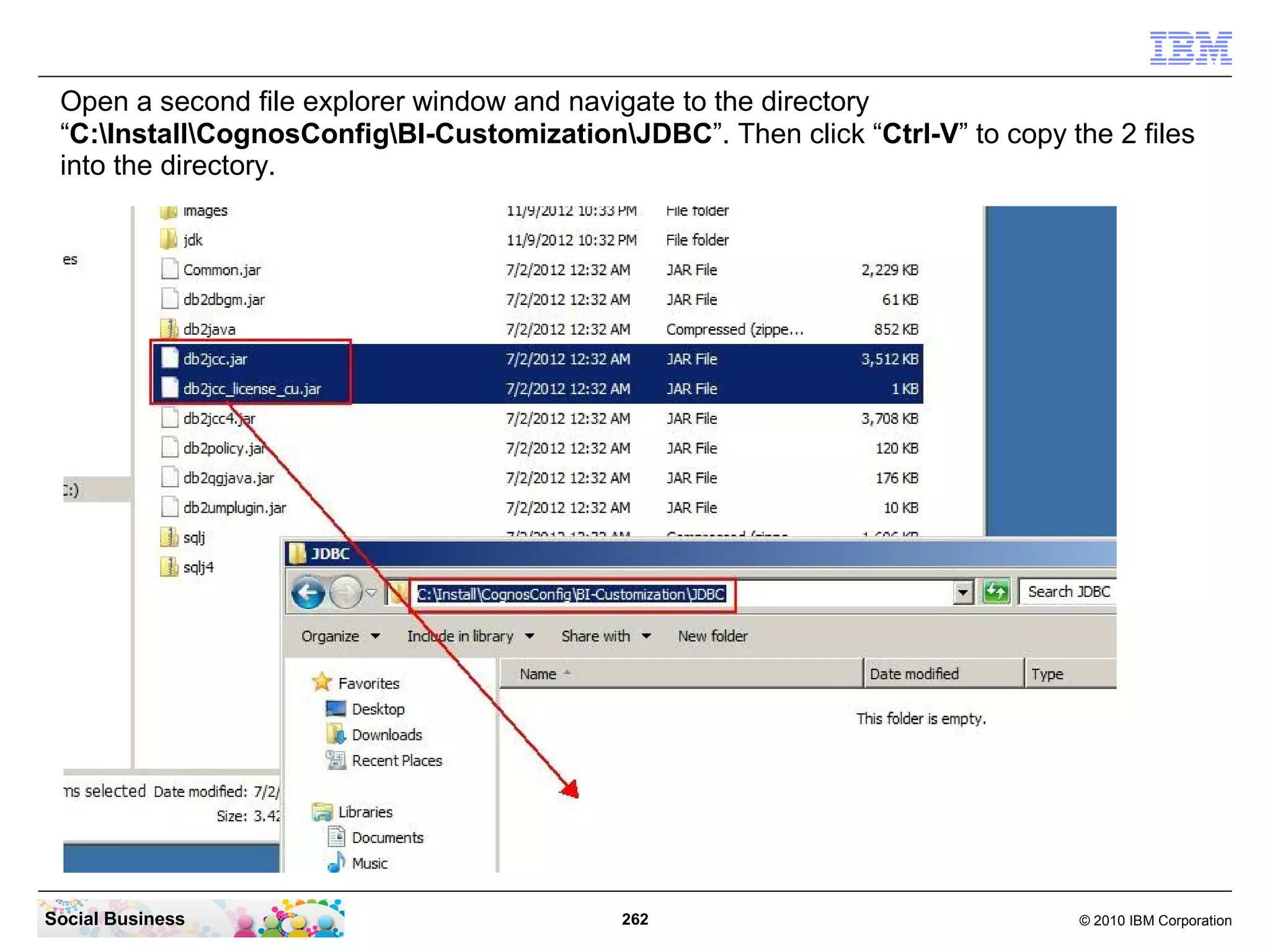Click the green refresh button
This screenshot has width=1270, height=952.
(996, 592)
